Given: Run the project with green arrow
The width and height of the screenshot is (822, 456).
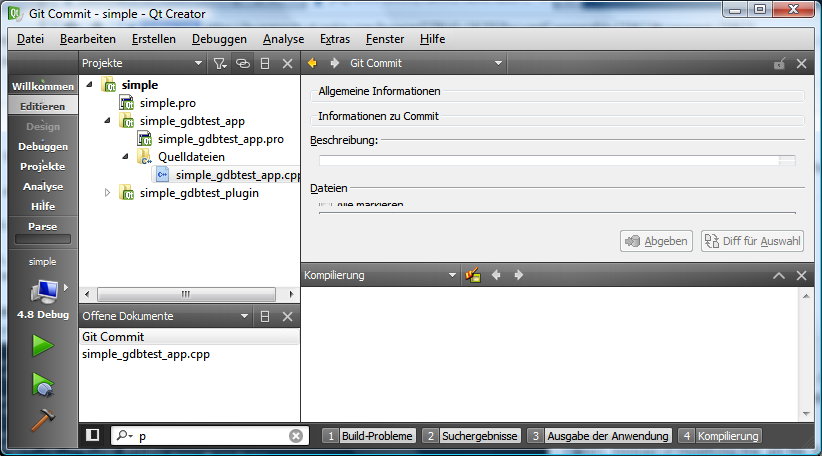Looking at the screenshot, I should (x=43, y=346).
